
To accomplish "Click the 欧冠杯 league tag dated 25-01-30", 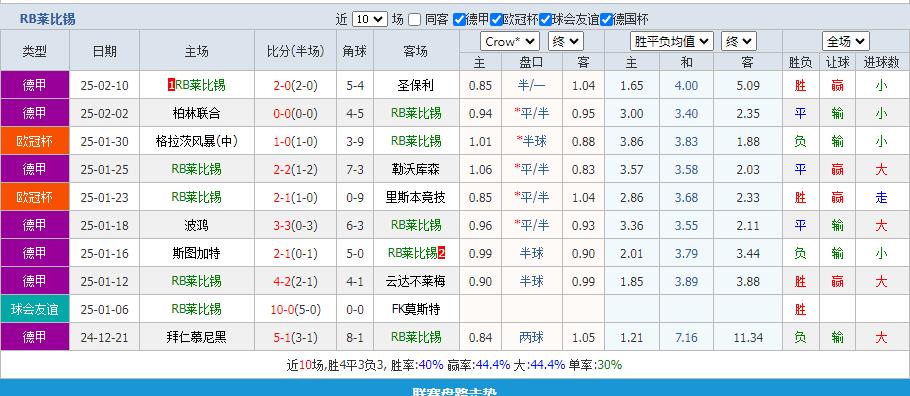I will pos(35,141).
